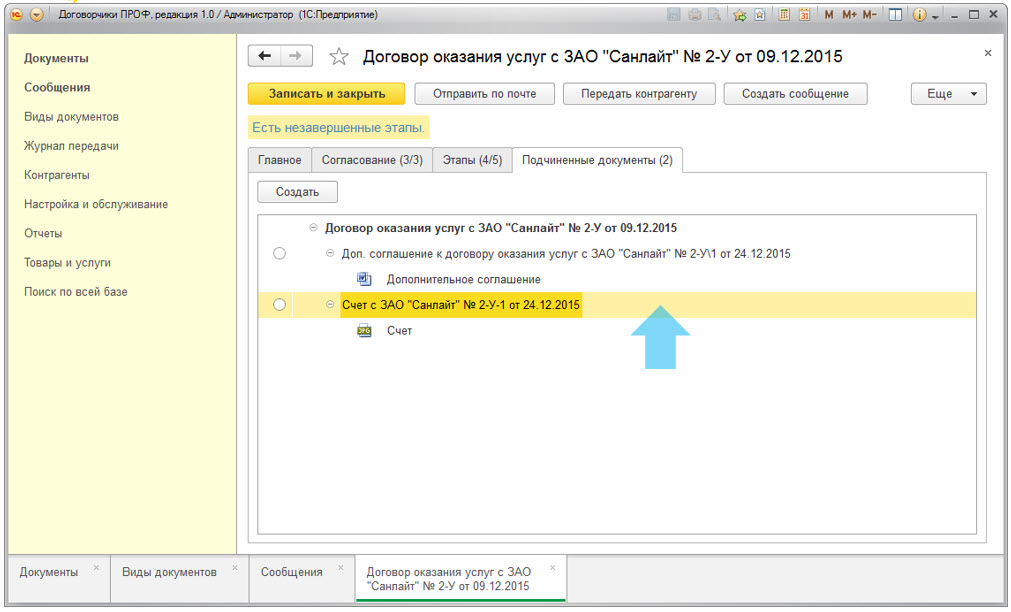This screenshot has width=1011, height=612.
Task: Open the Еще dropdown menu
Action: click(x=948, y=94)
